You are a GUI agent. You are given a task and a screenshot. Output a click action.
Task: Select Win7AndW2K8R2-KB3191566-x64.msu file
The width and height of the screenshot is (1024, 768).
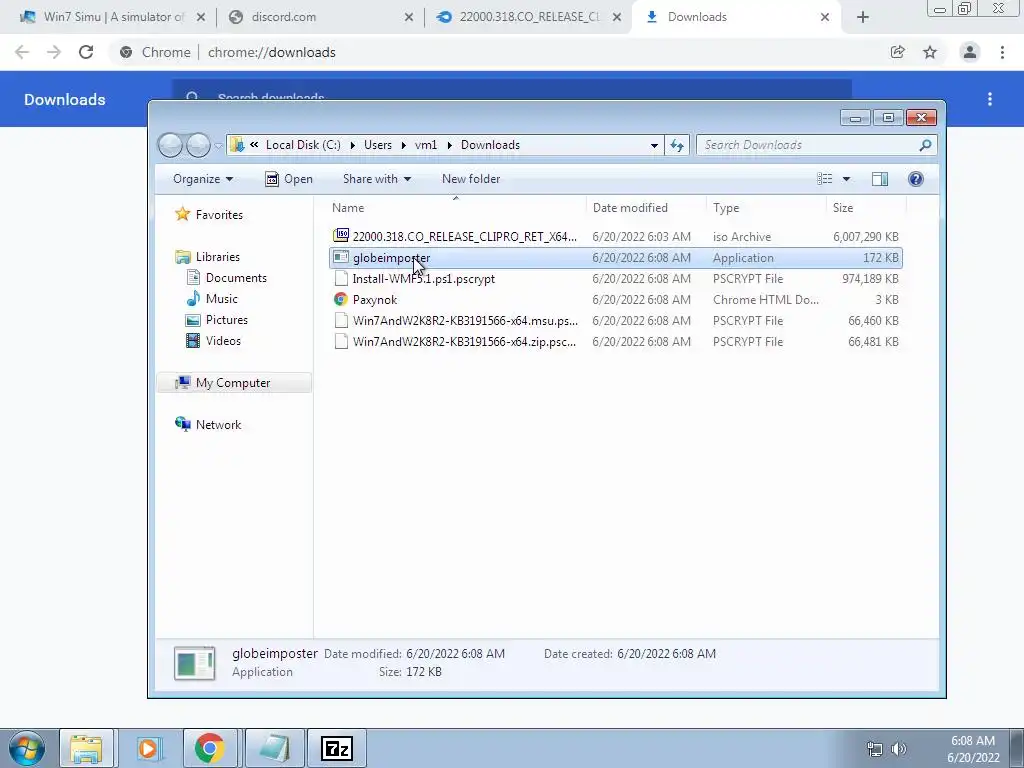[616, 321]
